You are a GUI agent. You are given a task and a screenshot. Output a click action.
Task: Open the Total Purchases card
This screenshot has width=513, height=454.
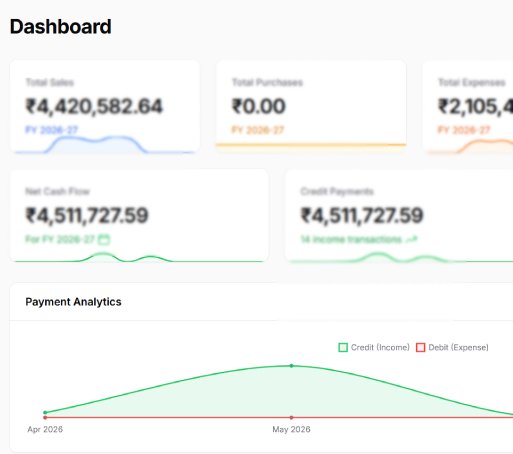point(311,107)
